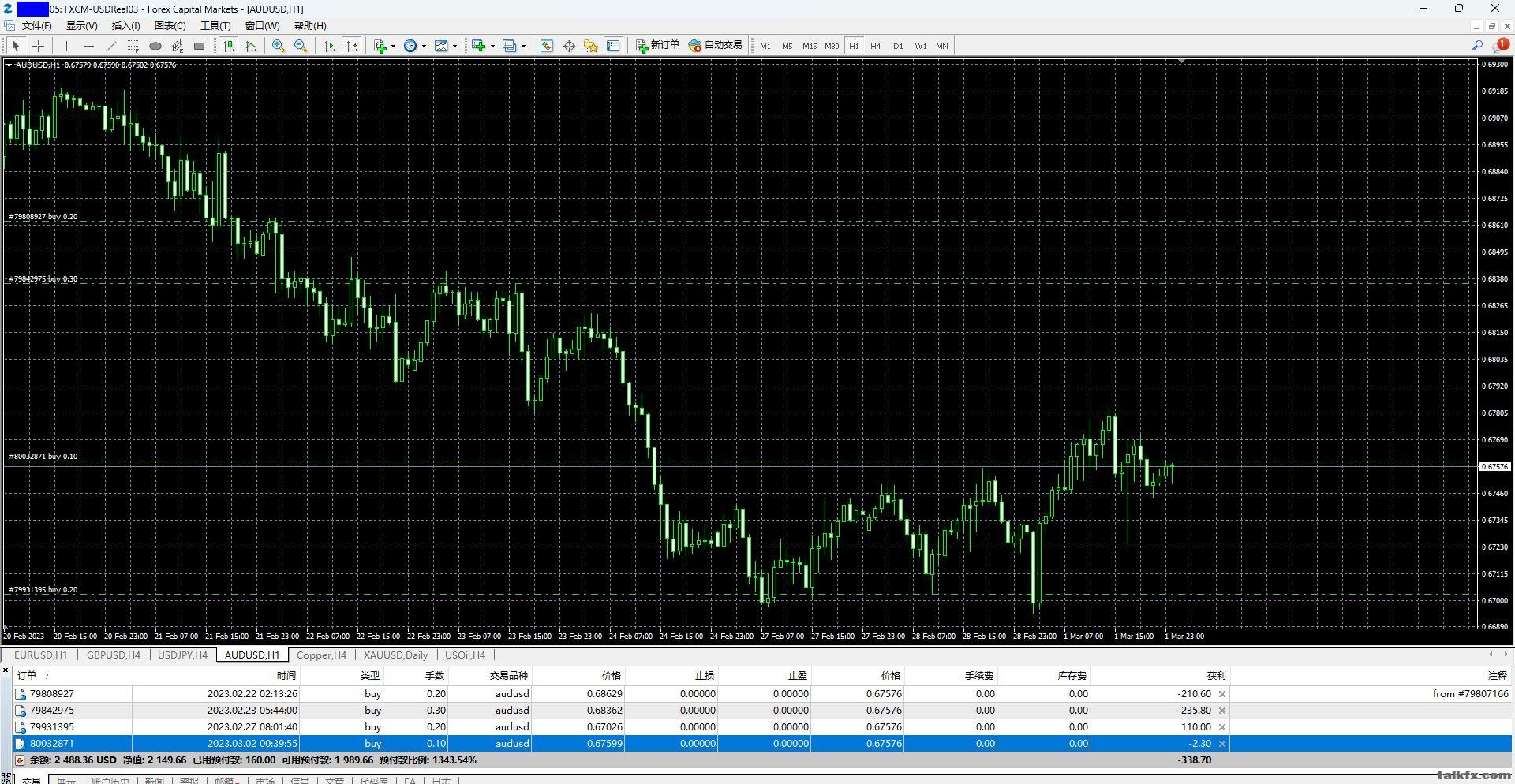Expand the templates dropdown arrow

(455, 46)
